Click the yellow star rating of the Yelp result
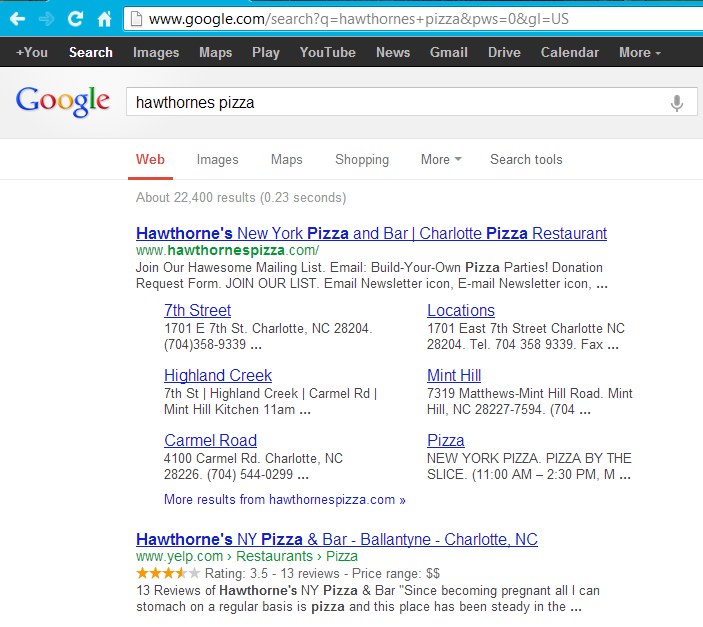703x627 pixels. tap(168, 573)
